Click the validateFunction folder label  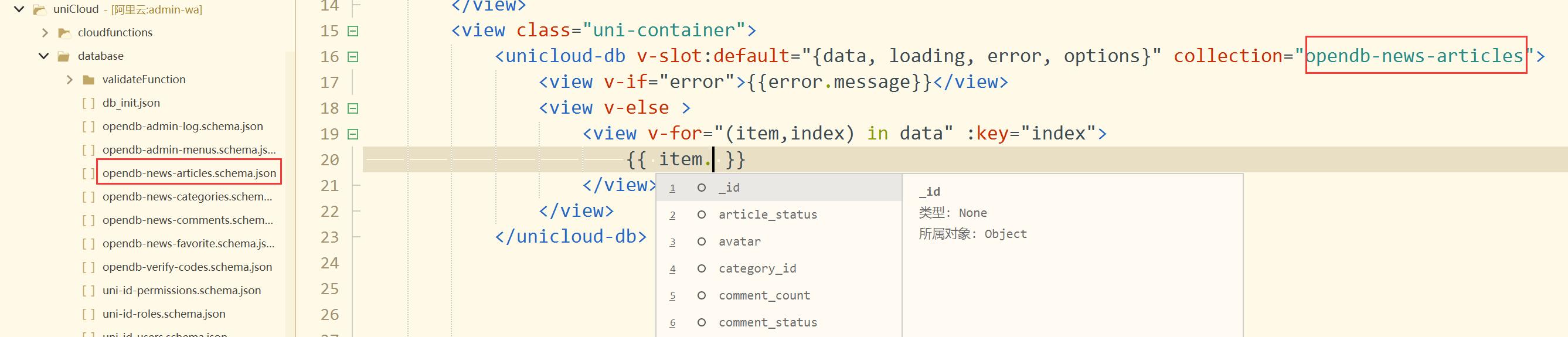(144, 80)
